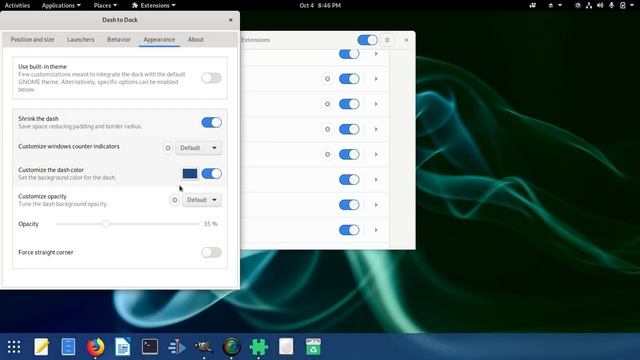Open the clock showing Oct 4 8:46 PM
This screenshot has width=640, height=360.
[320, 5]
